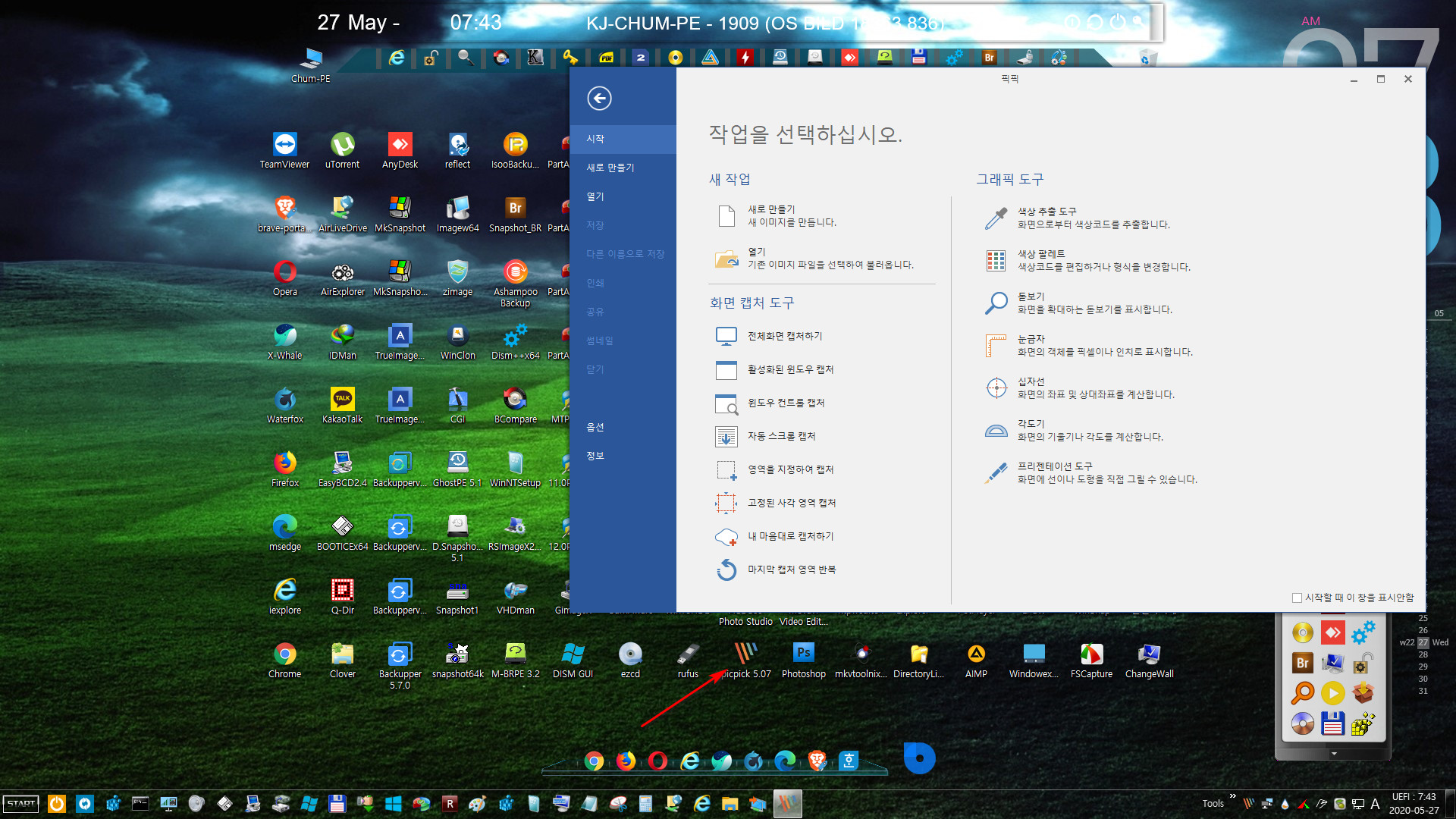
Task: Select 다른 이름으로 저장 in the sidebar
Action: (623, 254)
